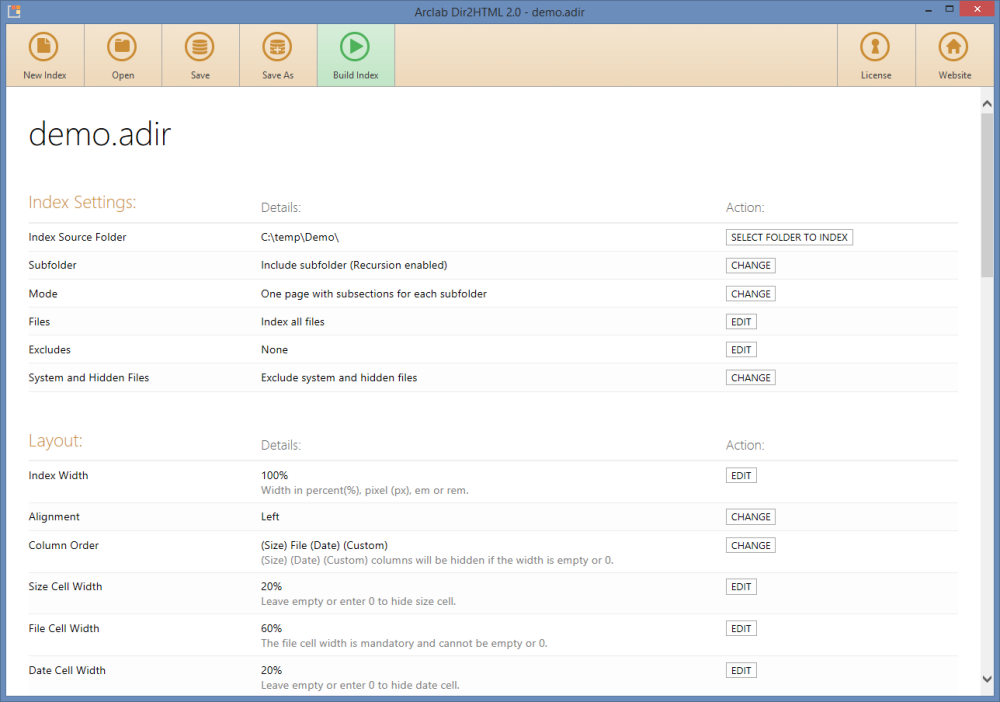Click Select Folder to Index button
This screenshot has width=1000, height=702.
pos(789,238)
